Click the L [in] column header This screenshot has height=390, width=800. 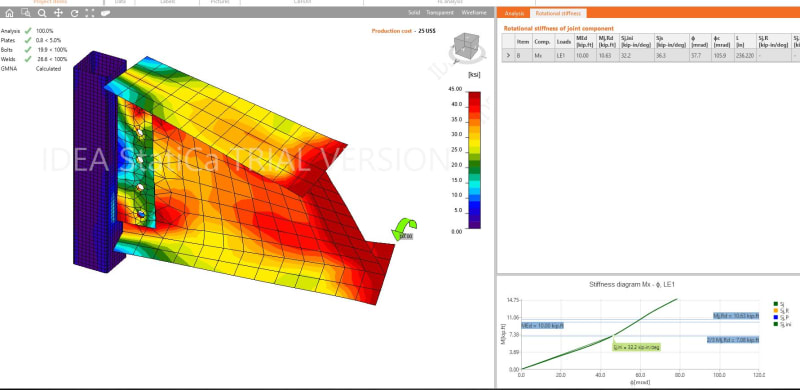(x=744, y=41)
